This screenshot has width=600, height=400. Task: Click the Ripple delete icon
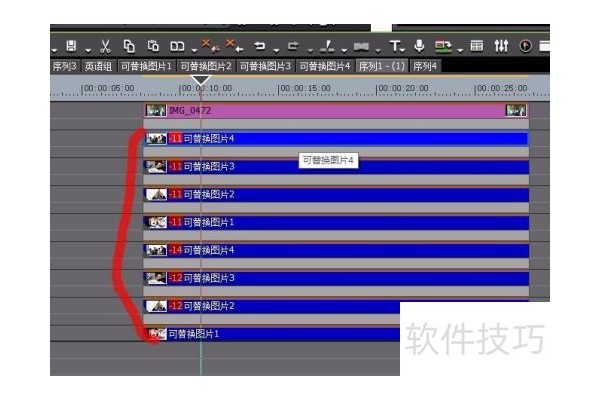pyautogui.click(x=211, y=45)
